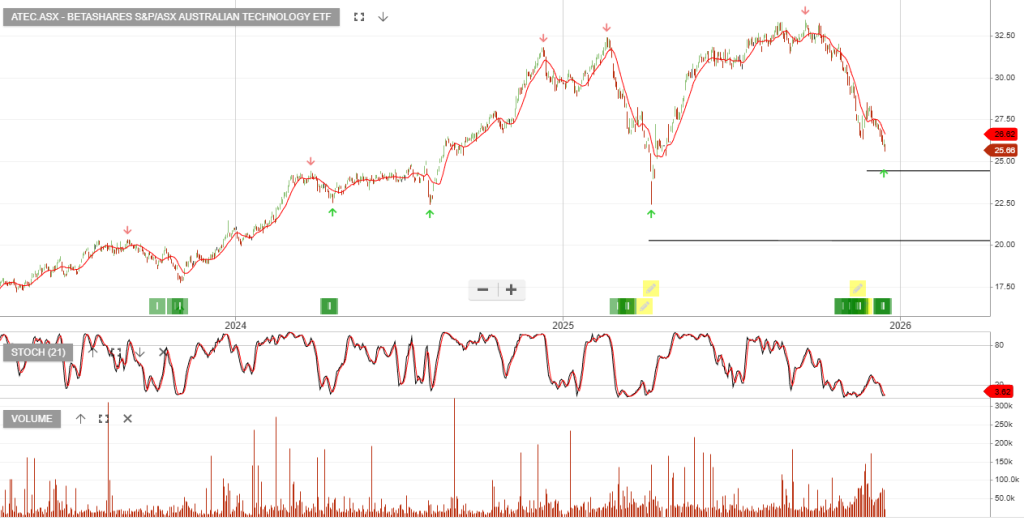Click the rightmost green event marker near 2026

point(883,306)
